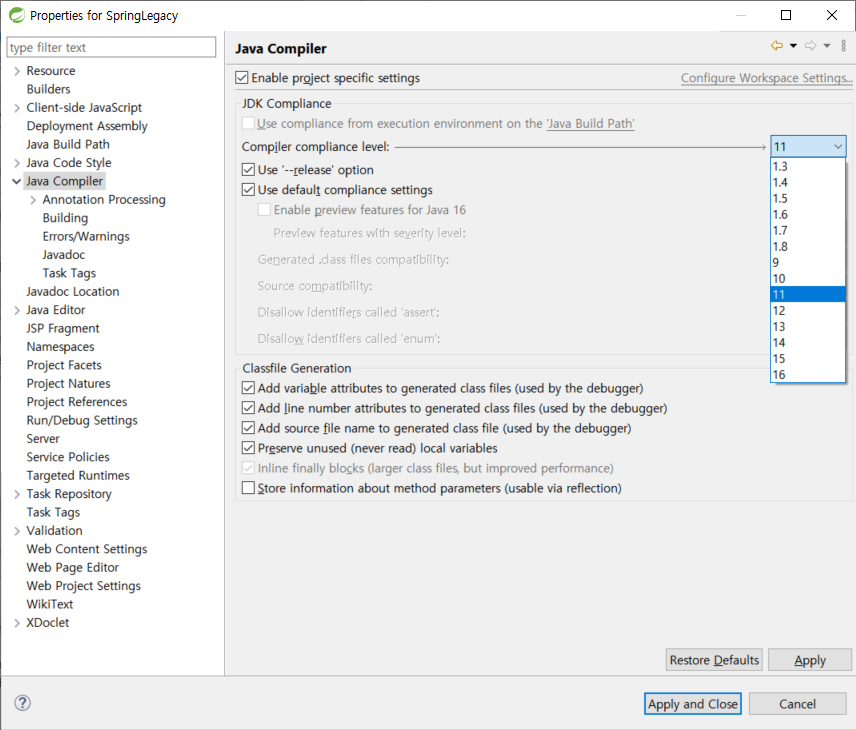Expand the Resource tree node
The height and width of the screenshot is (730, 856).
point(17,71)
